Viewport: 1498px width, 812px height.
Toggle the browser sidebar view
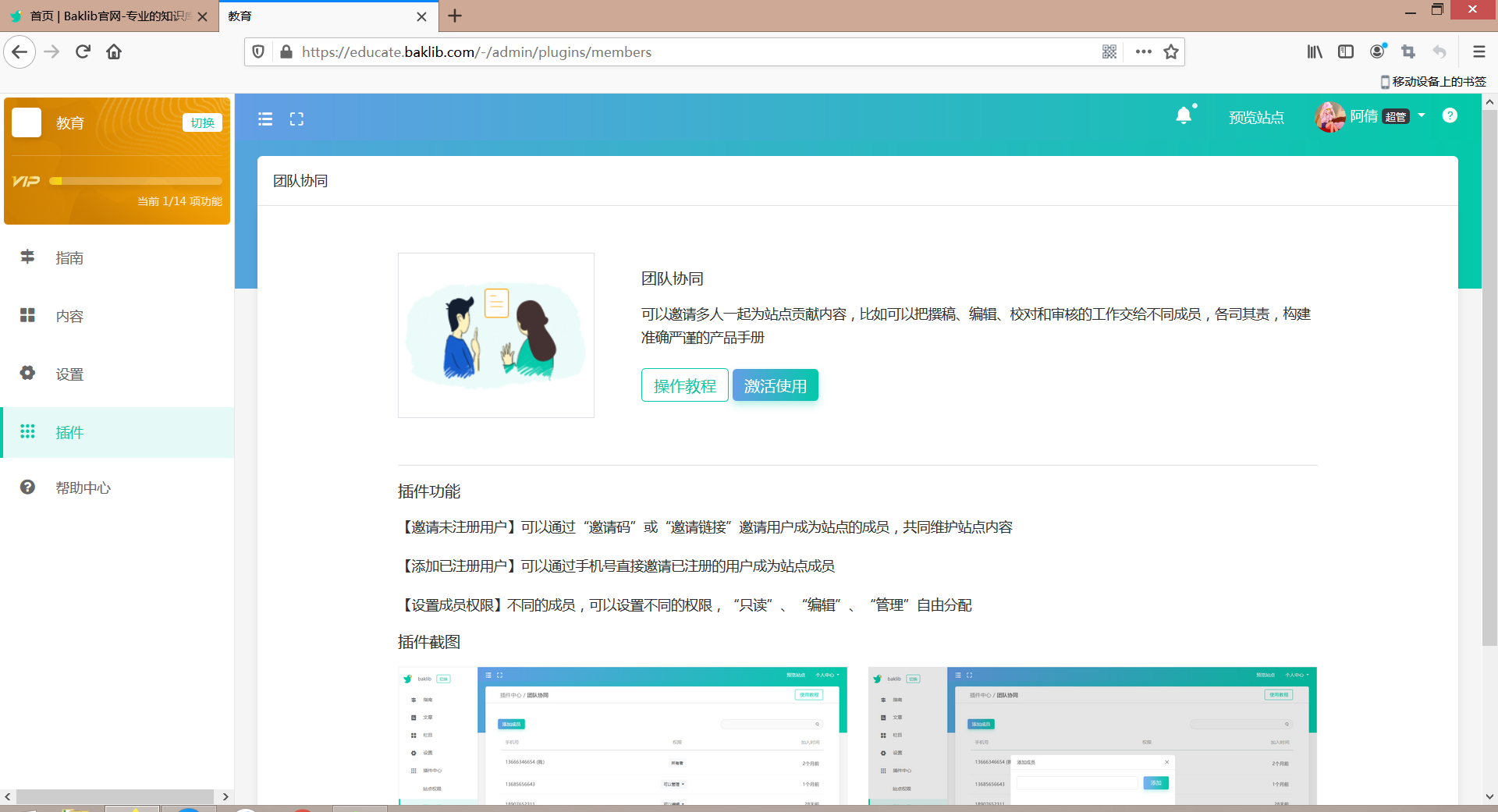(1346, 52)
